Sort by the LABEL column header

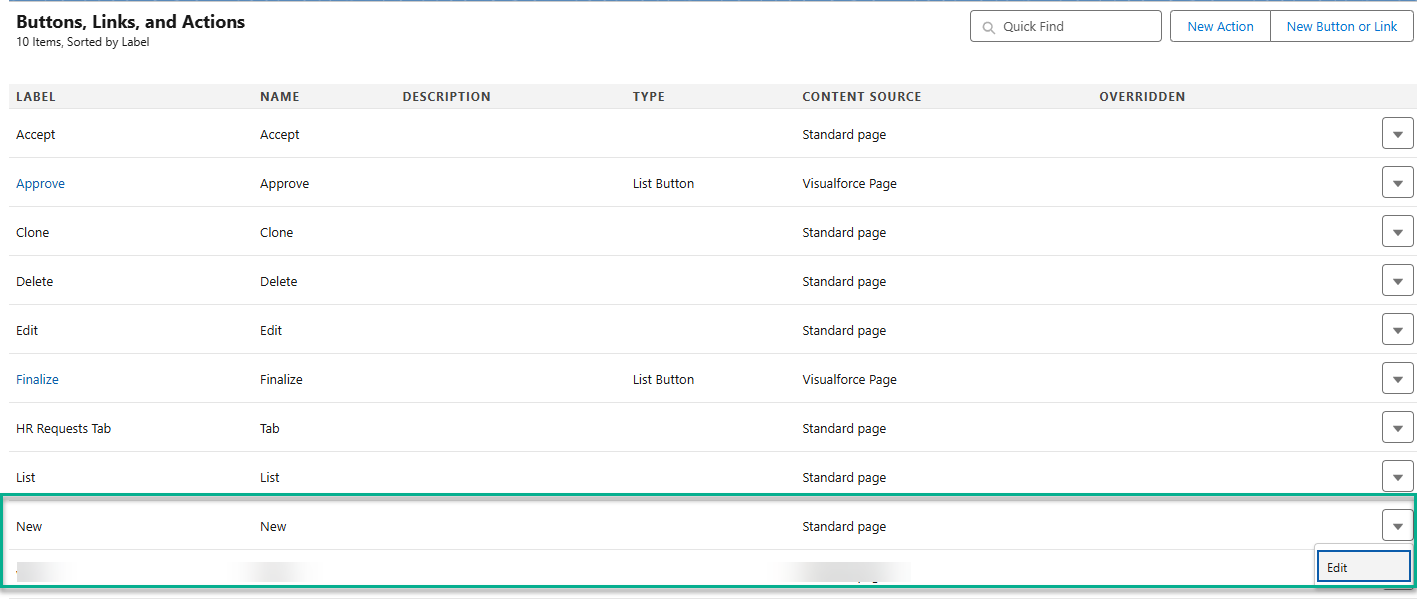(36, 97)
